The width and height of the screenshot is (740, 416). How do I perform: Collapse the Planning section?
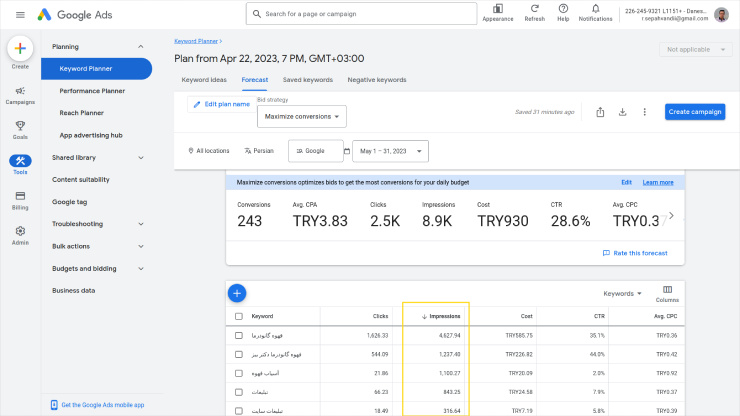(x=141, y=47)
